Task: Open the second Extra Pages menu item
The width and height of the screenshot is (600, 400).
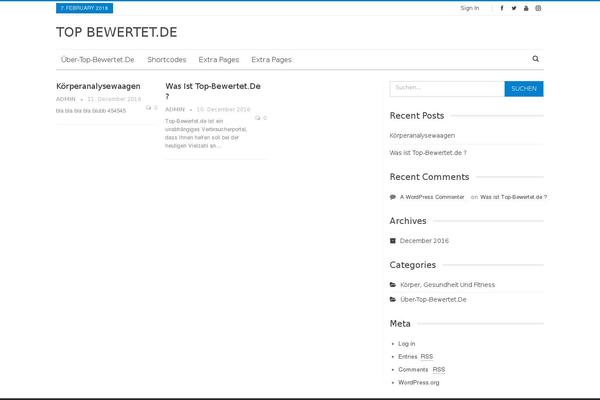Action: (x=272, y=60)
